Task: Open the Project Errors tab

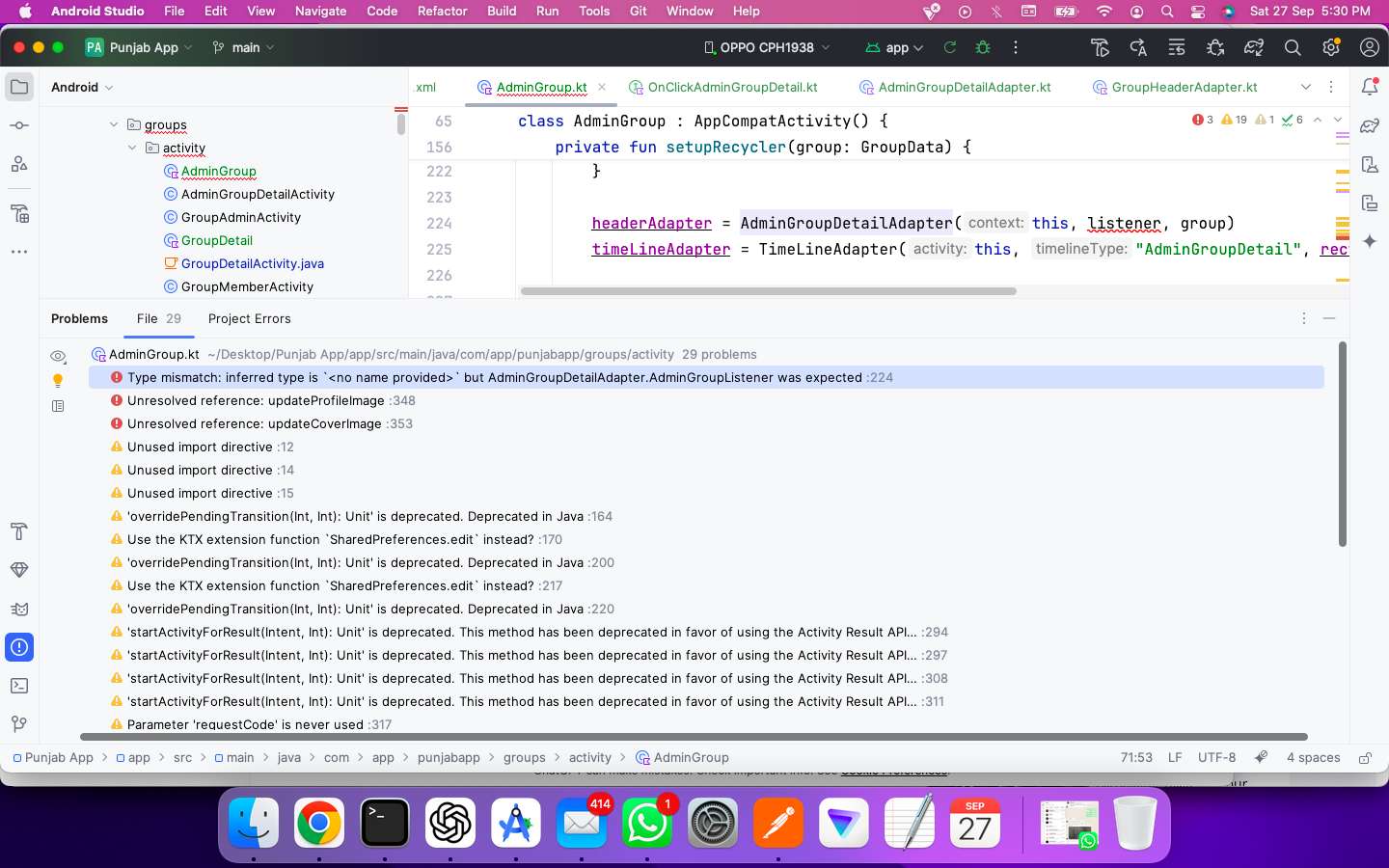Action: click(249, 318)
